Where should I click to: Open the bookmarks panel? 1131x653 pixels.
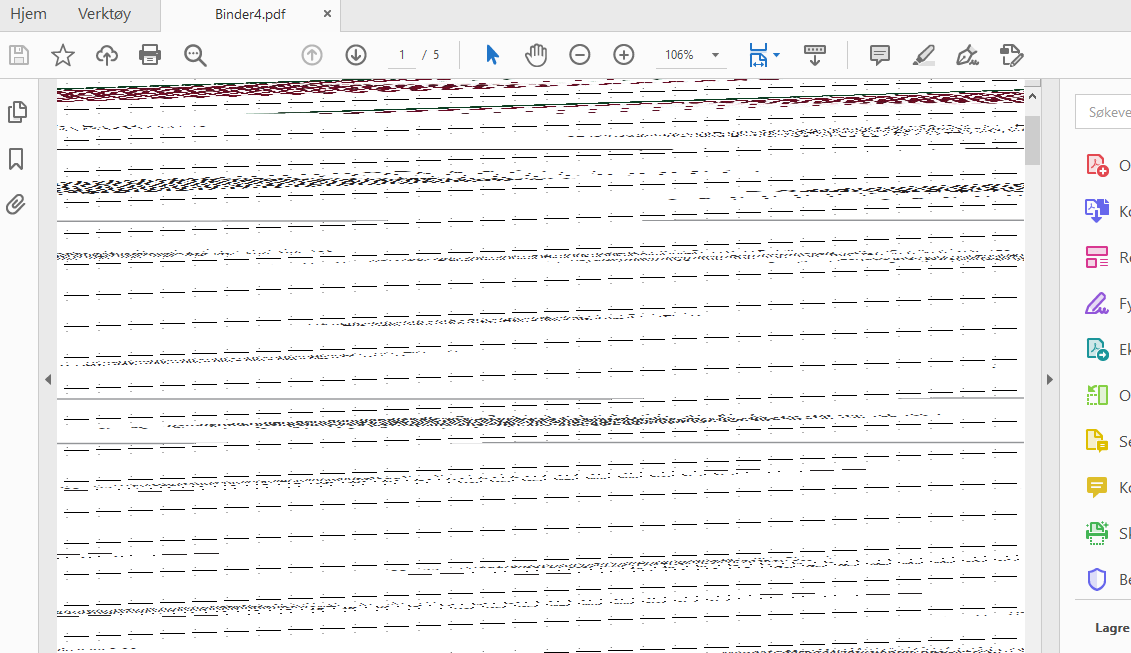(x=17, y=158)
